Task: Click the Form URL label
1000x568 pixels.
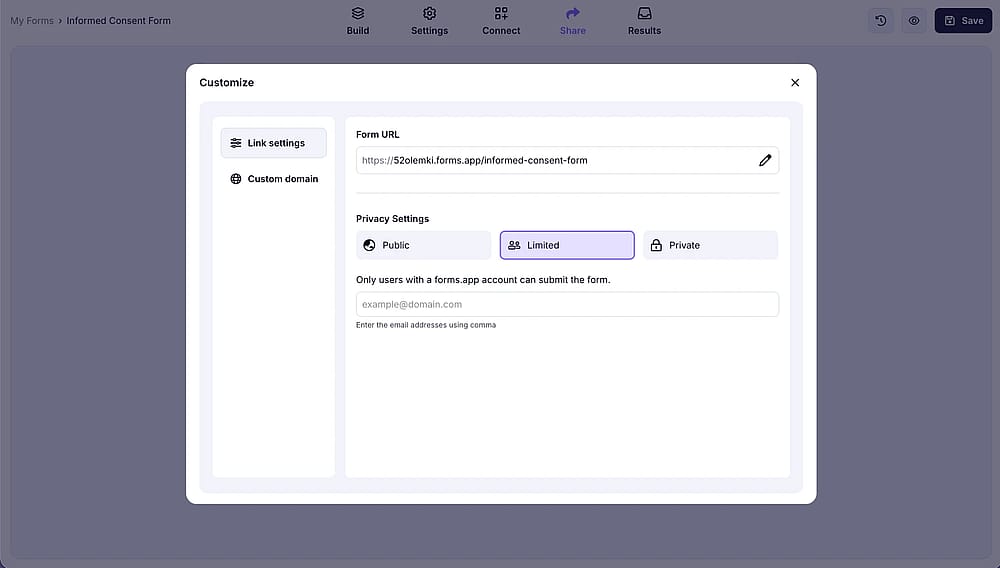Action: 378,135
